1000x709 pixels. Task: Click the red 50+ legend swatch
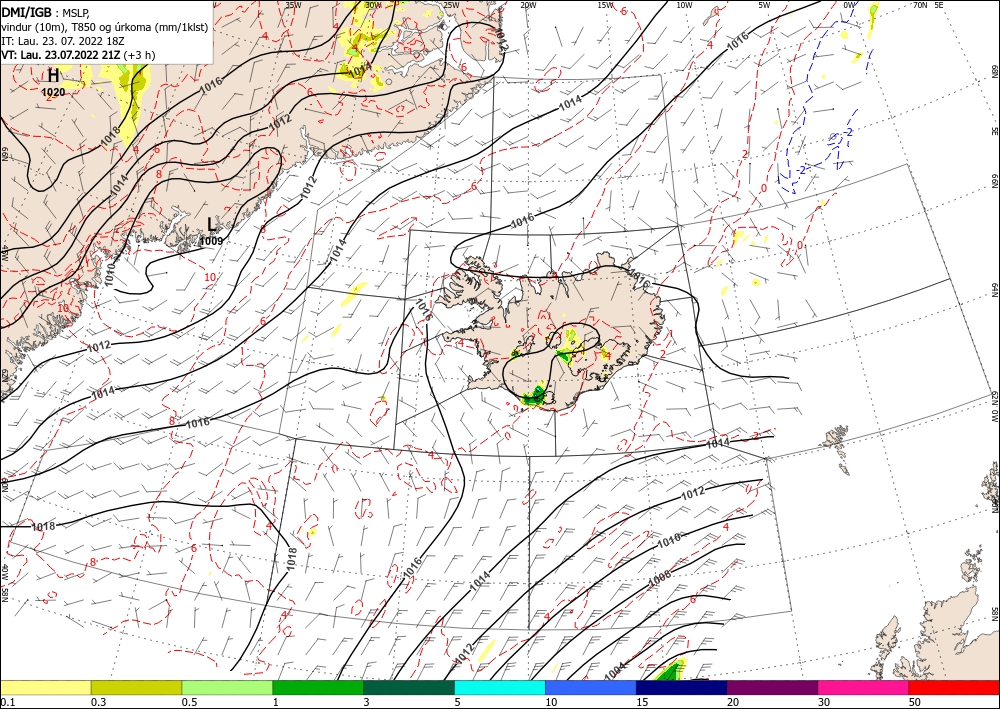click(954, 687)
